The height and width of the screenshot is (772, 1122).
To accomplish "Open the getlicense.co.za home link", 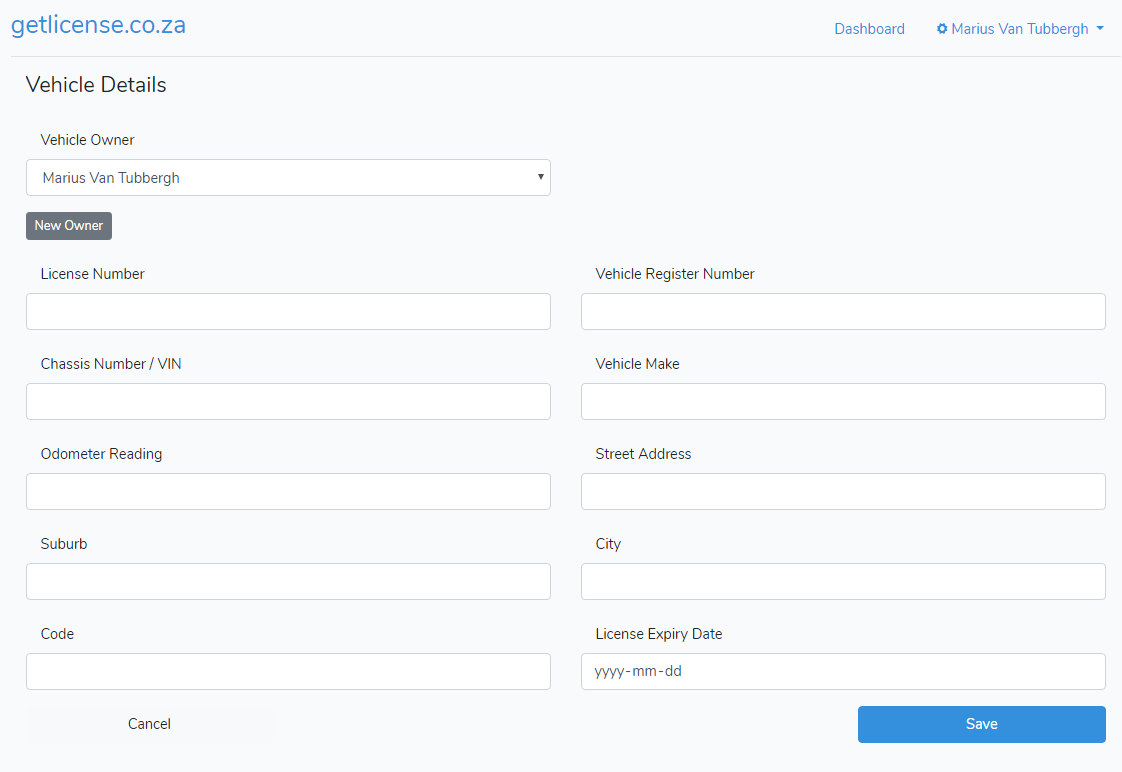I will [99, 25].
